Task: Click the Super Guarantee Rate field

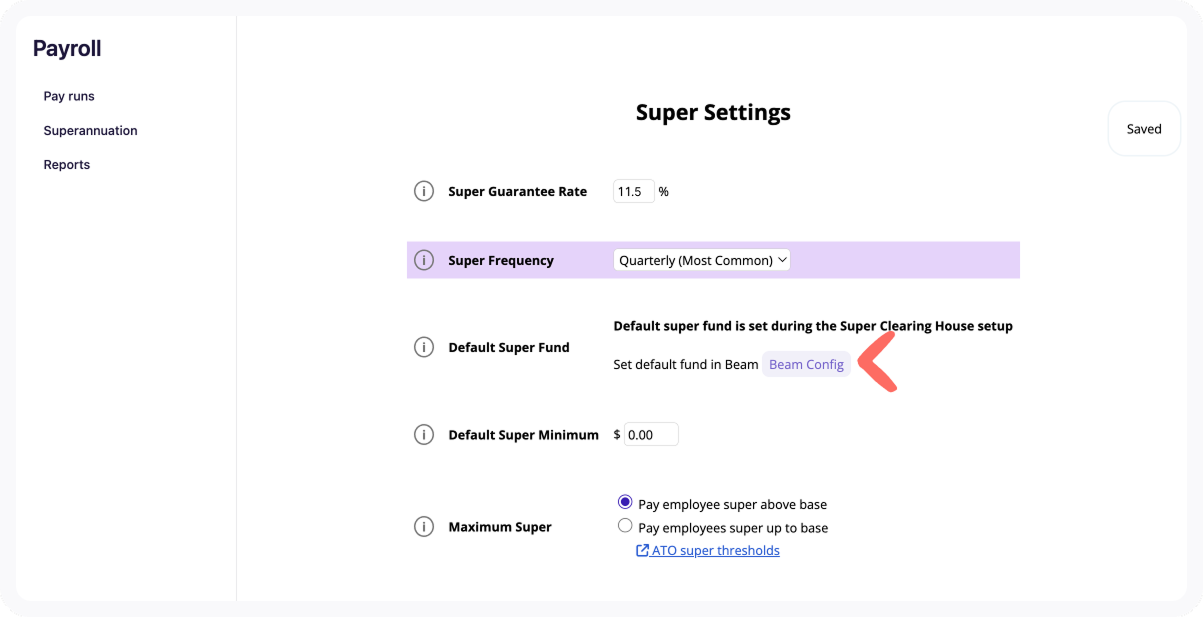Action: tap(634, 191)
